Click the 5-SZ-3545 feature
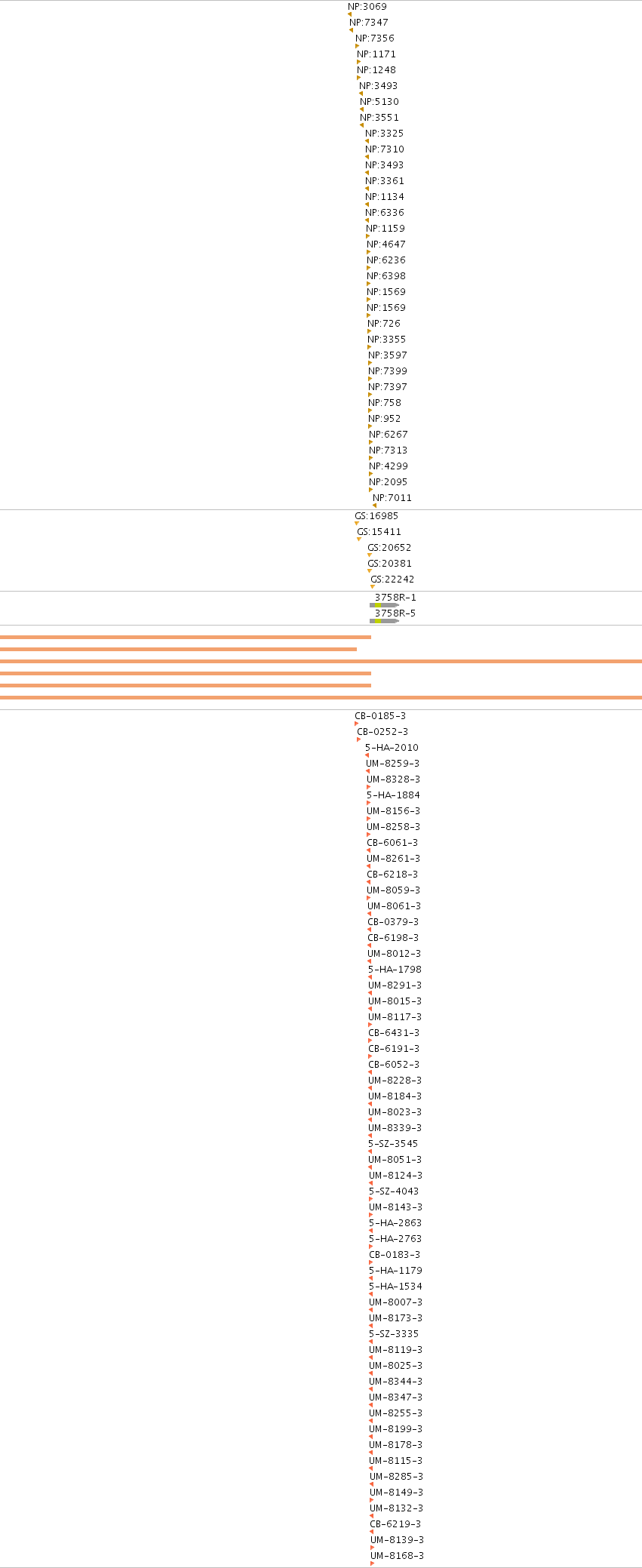Screen dimensions: 642x1568 pyautogui.click(x=393, y=1144)
